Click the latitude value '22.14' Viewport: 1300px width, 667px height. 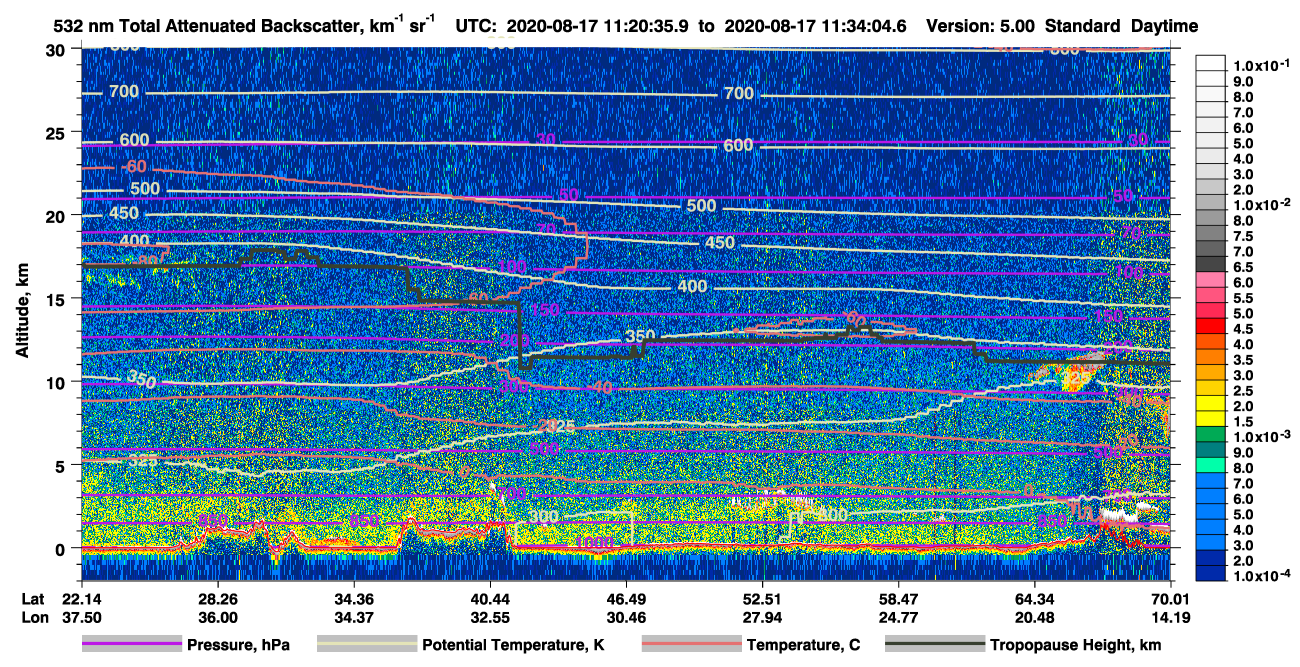80,598
